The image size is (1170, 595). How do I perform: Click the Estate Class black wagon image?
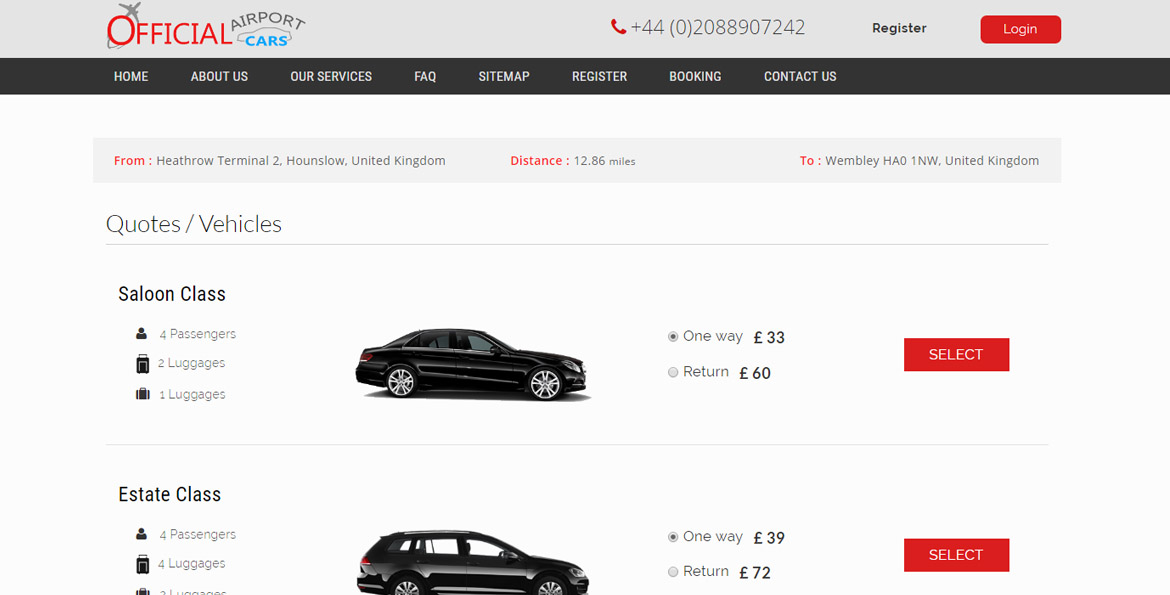point(473,562)
